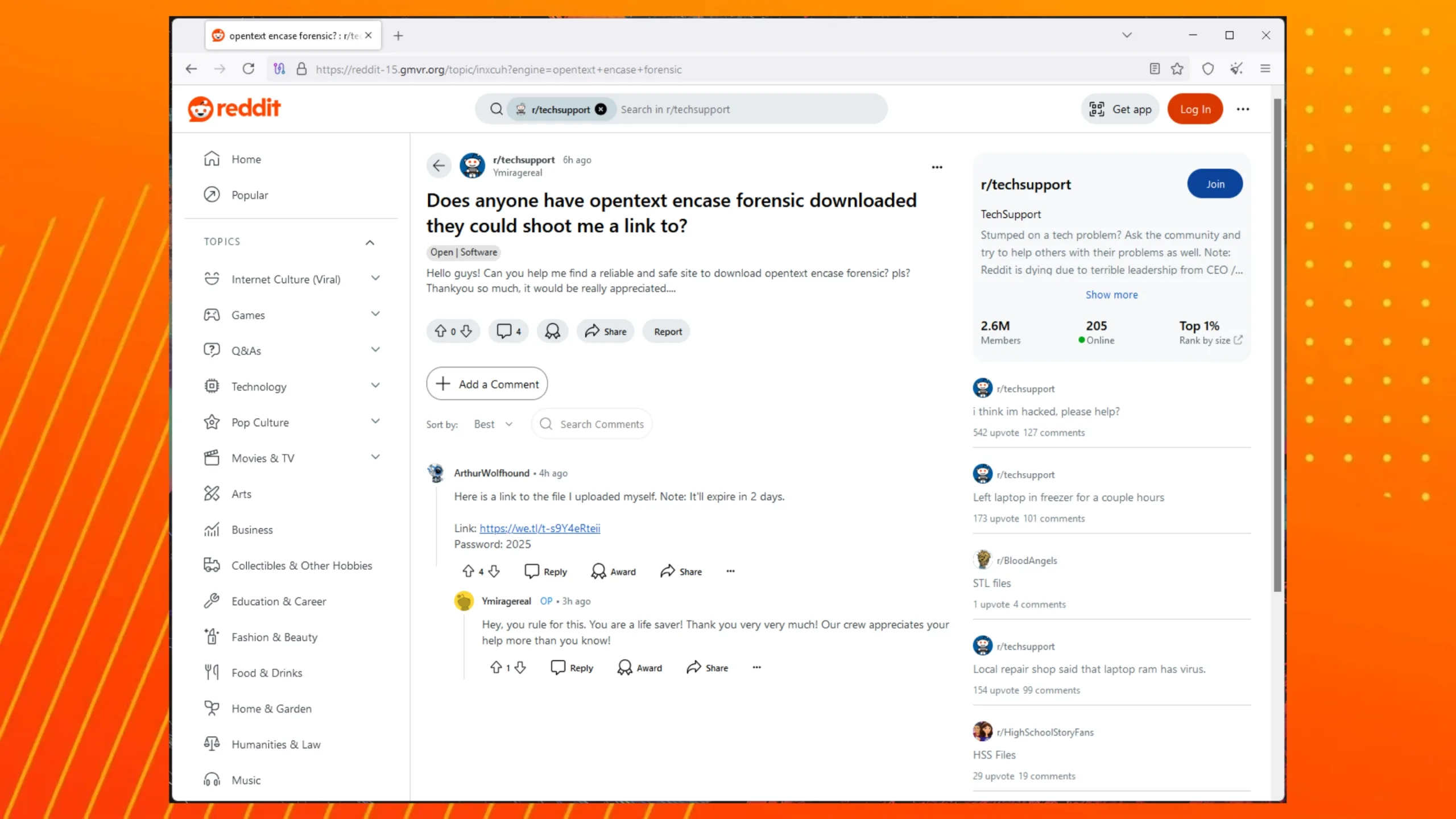Downvote Ymiragereal's reply
The image size is (1456, 819).
tap(520, 667)
